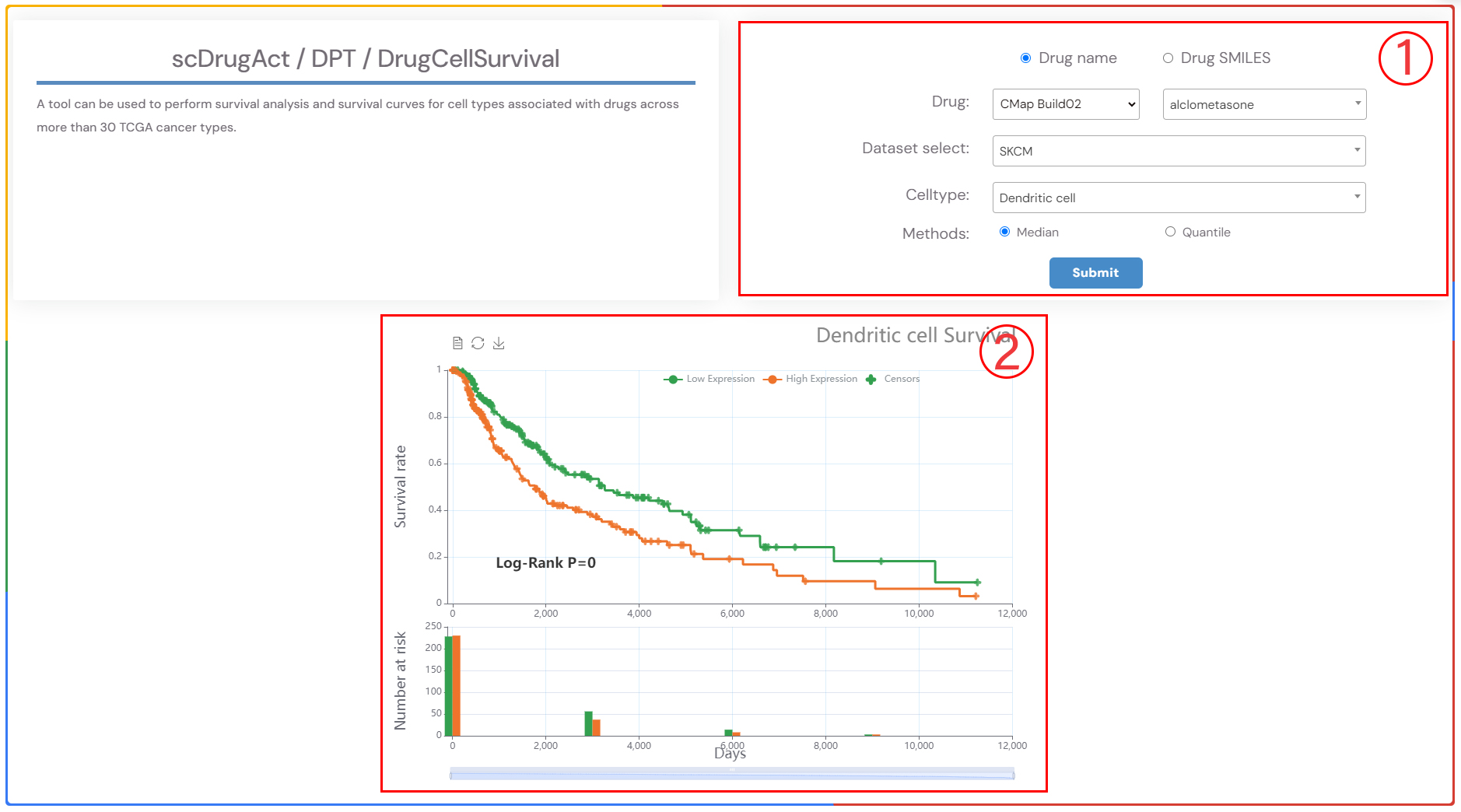Download the chart as image
Viewport: 1461px width, 812px height.
pos(499,343)
